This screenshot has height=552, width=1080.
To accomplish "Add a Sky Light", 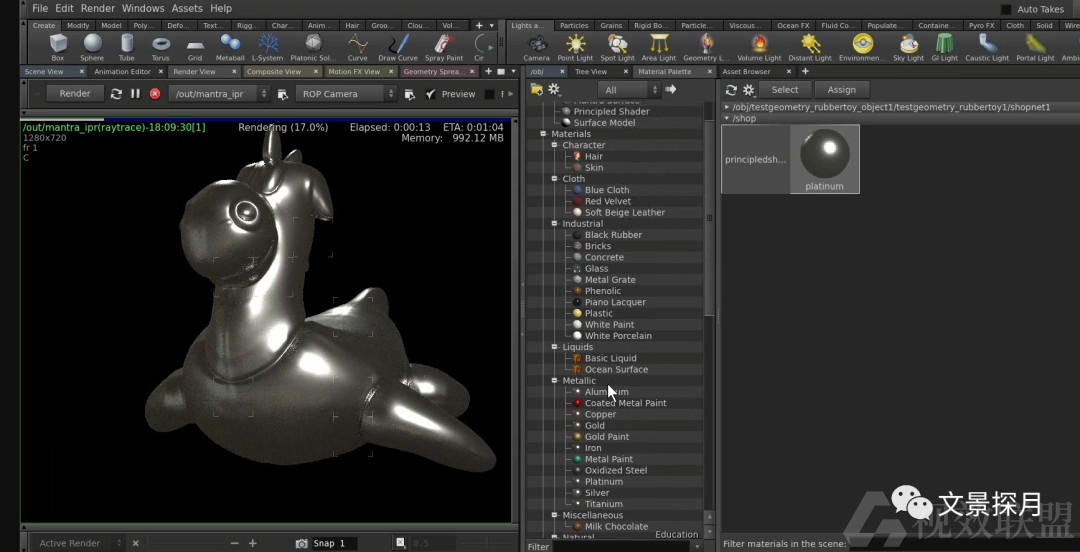I will (908, 48).
